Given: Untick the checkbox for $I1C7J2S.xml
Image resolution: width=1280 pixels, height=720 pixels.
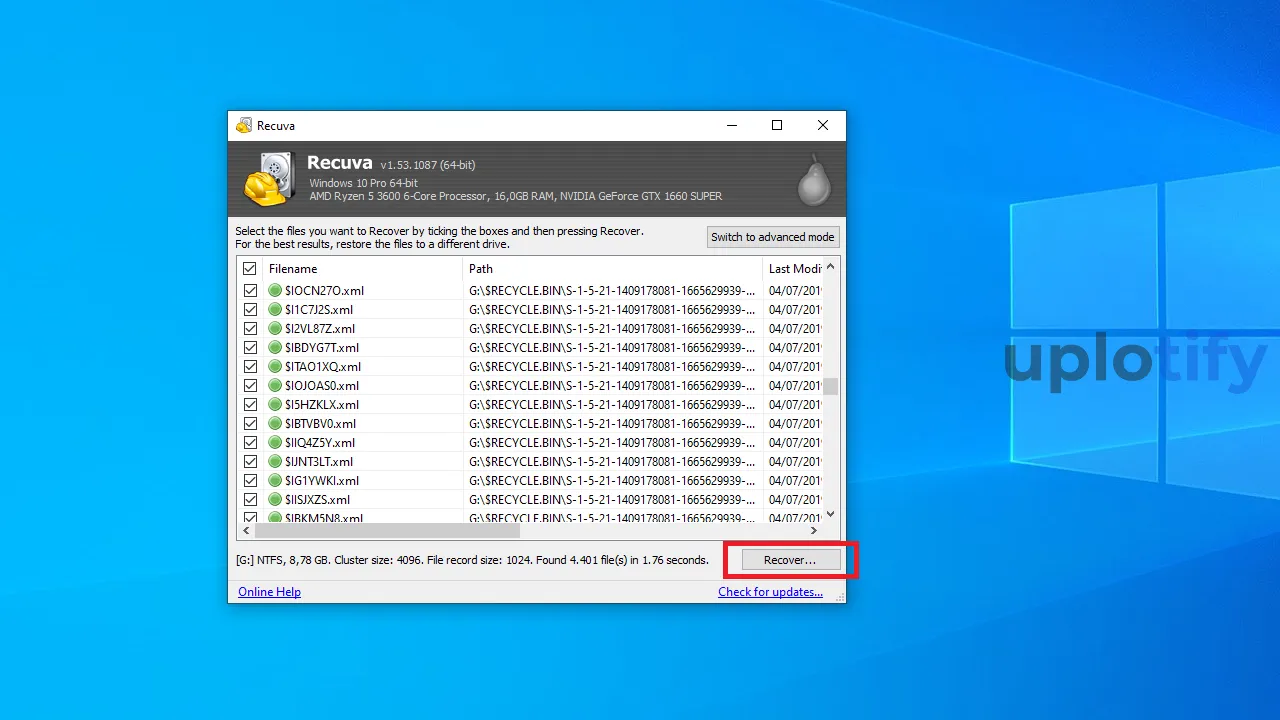Looking at the screenshot, I should coord(250,310).
